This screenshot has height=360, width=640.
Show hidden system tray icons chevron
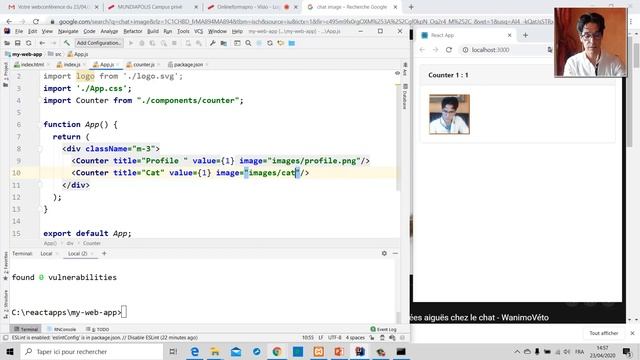tap(517, 351)
